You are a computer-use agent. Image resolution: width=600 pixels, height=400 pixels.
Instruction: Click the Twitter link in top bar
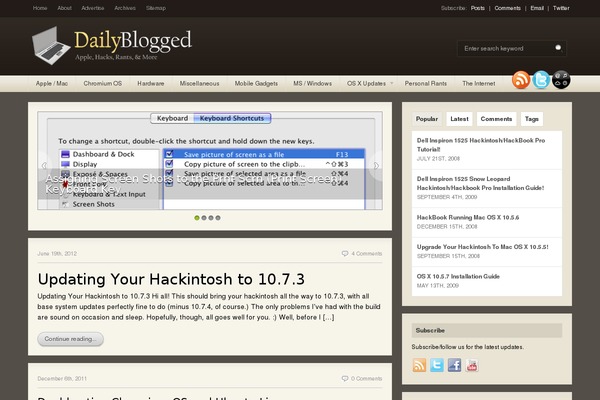(561, 8)
